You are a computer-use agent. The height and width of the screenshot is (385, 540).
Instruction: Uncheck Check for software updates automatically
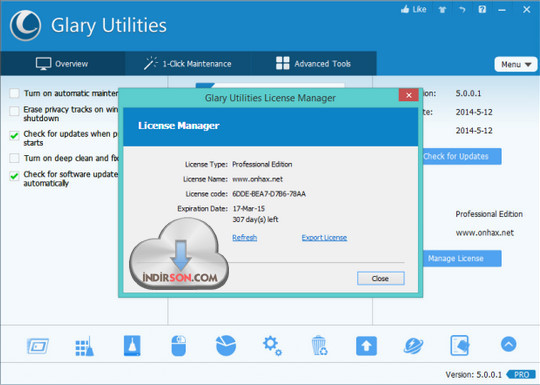pos(14,176)
